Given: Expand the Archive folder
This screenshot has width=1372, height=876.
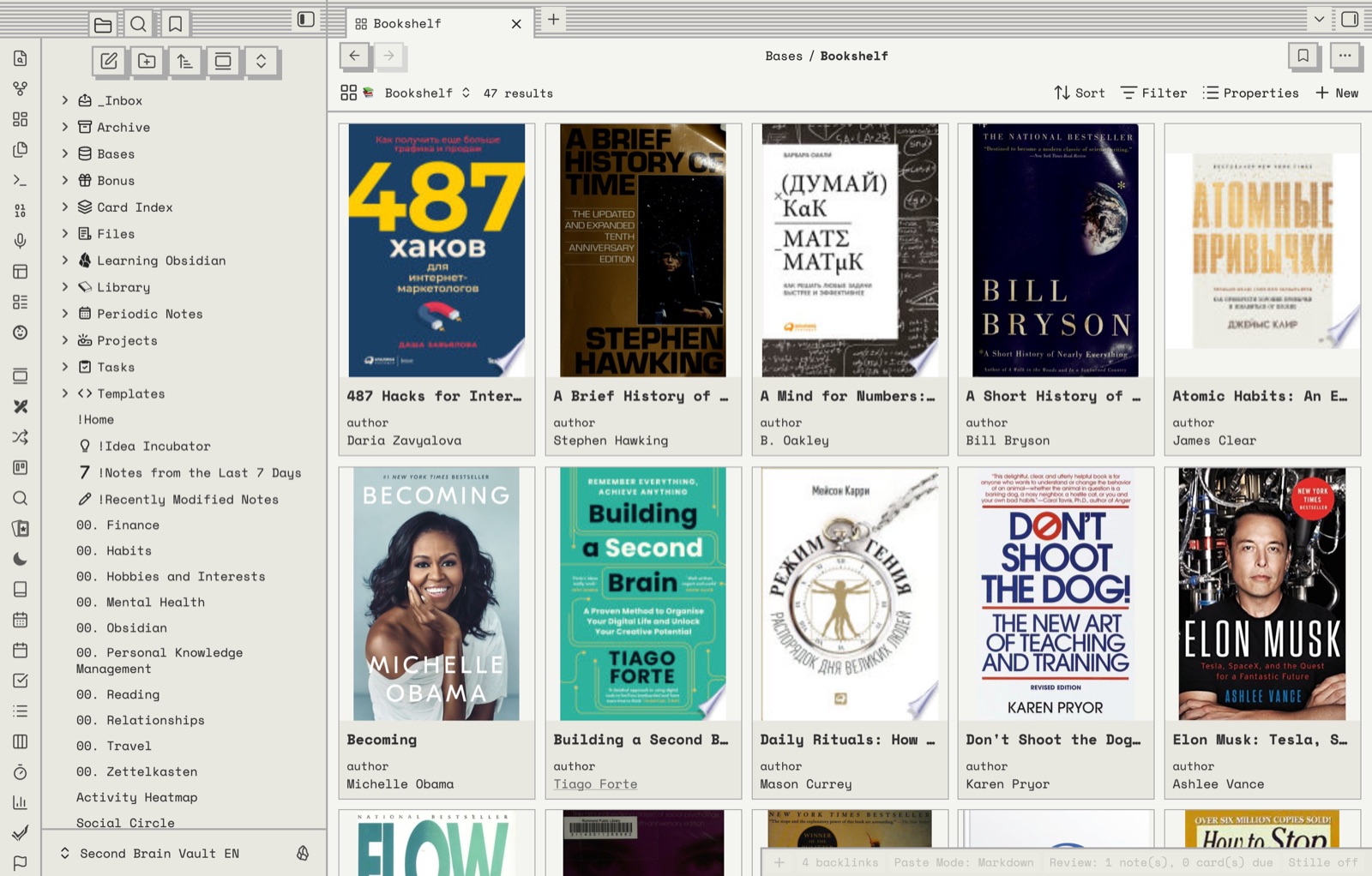Looking at the screenshot, I should (65, 127).
